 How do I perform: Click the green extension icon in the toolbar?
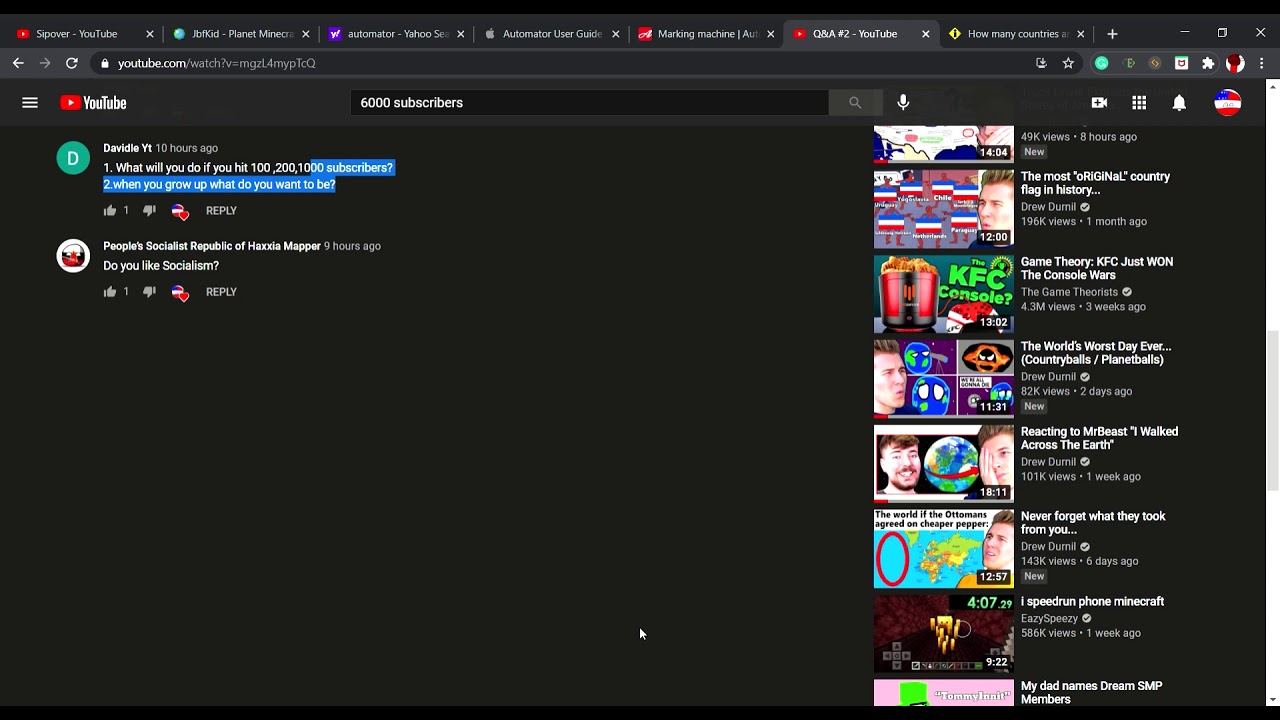[1102, 63]
